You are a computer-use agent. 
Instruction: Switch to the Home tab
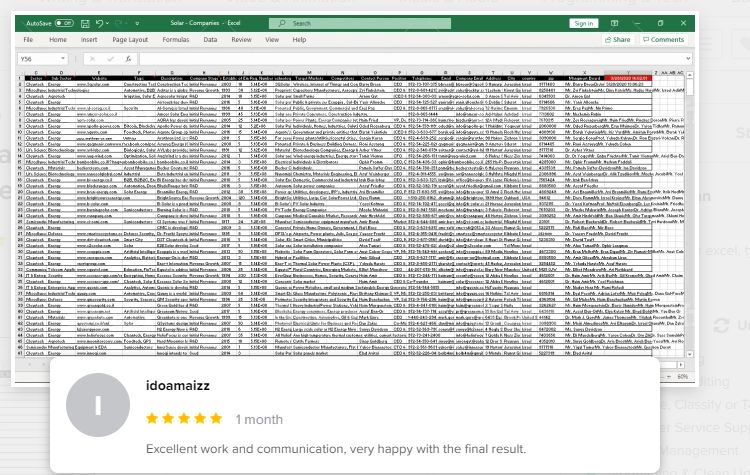point(58,40)
